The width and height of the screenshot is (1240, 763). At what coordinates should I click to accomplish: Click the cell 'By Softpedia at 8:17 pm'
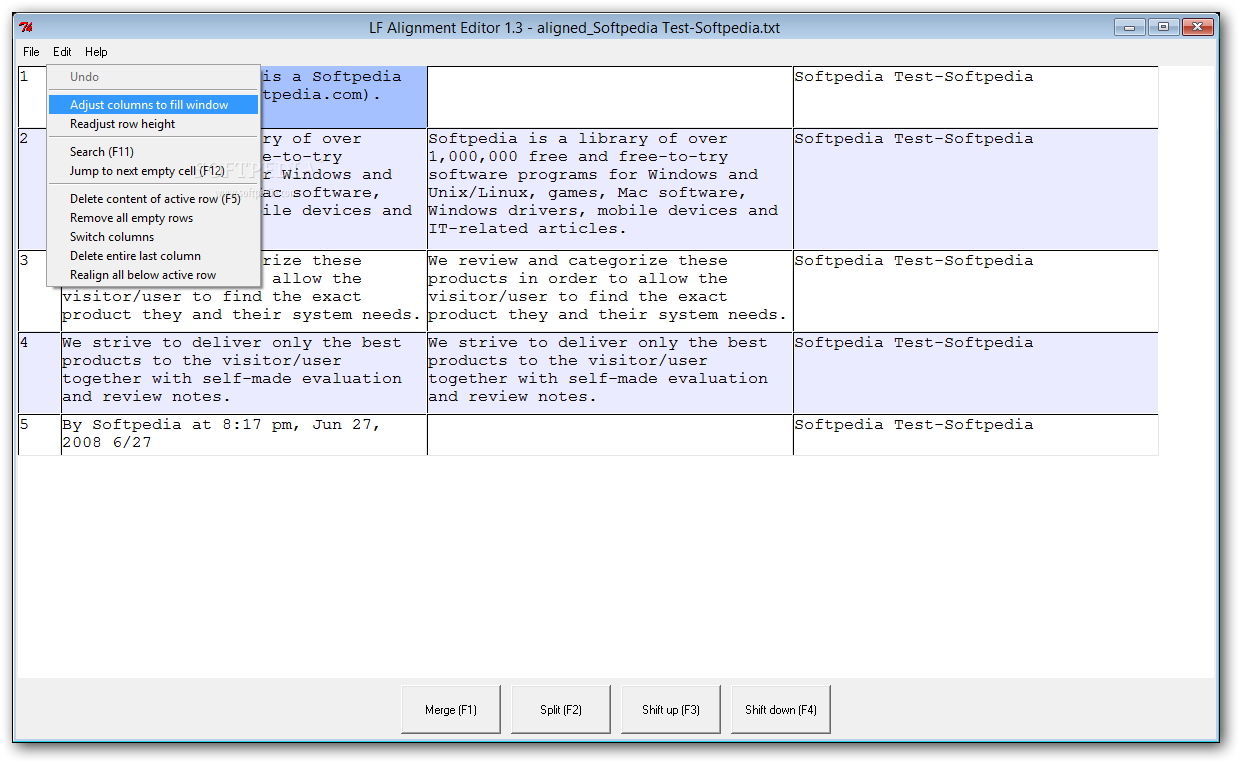pos(244,435)
